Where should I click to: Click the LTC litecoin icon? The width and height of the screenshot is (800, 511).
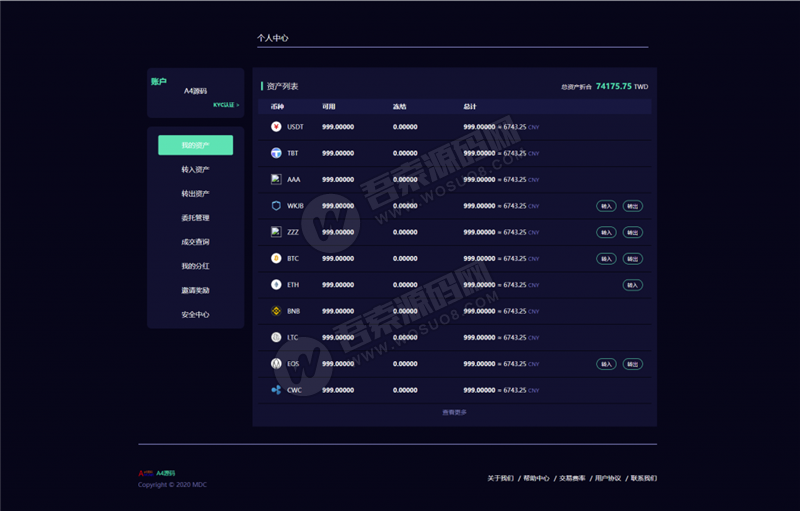click(x=276, y=337)
